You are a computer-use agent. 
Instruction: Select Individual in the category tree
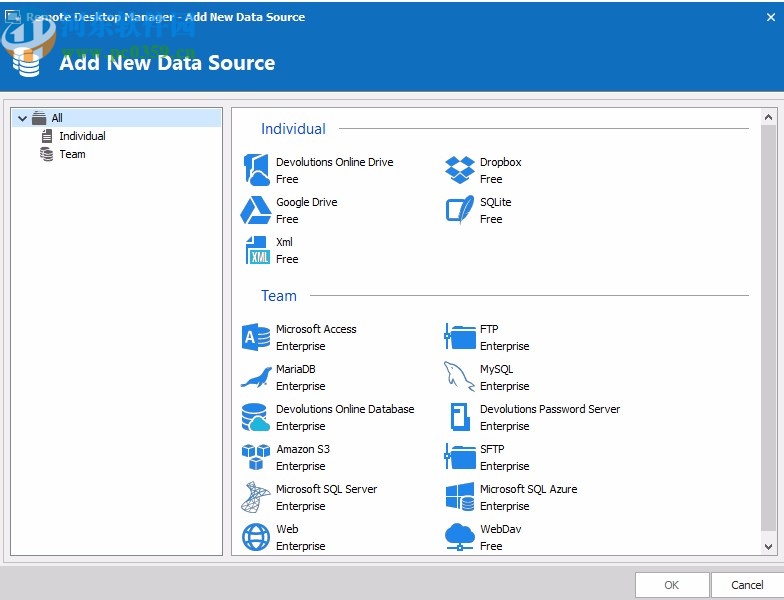pyautogui.click(x=82, y=136)
